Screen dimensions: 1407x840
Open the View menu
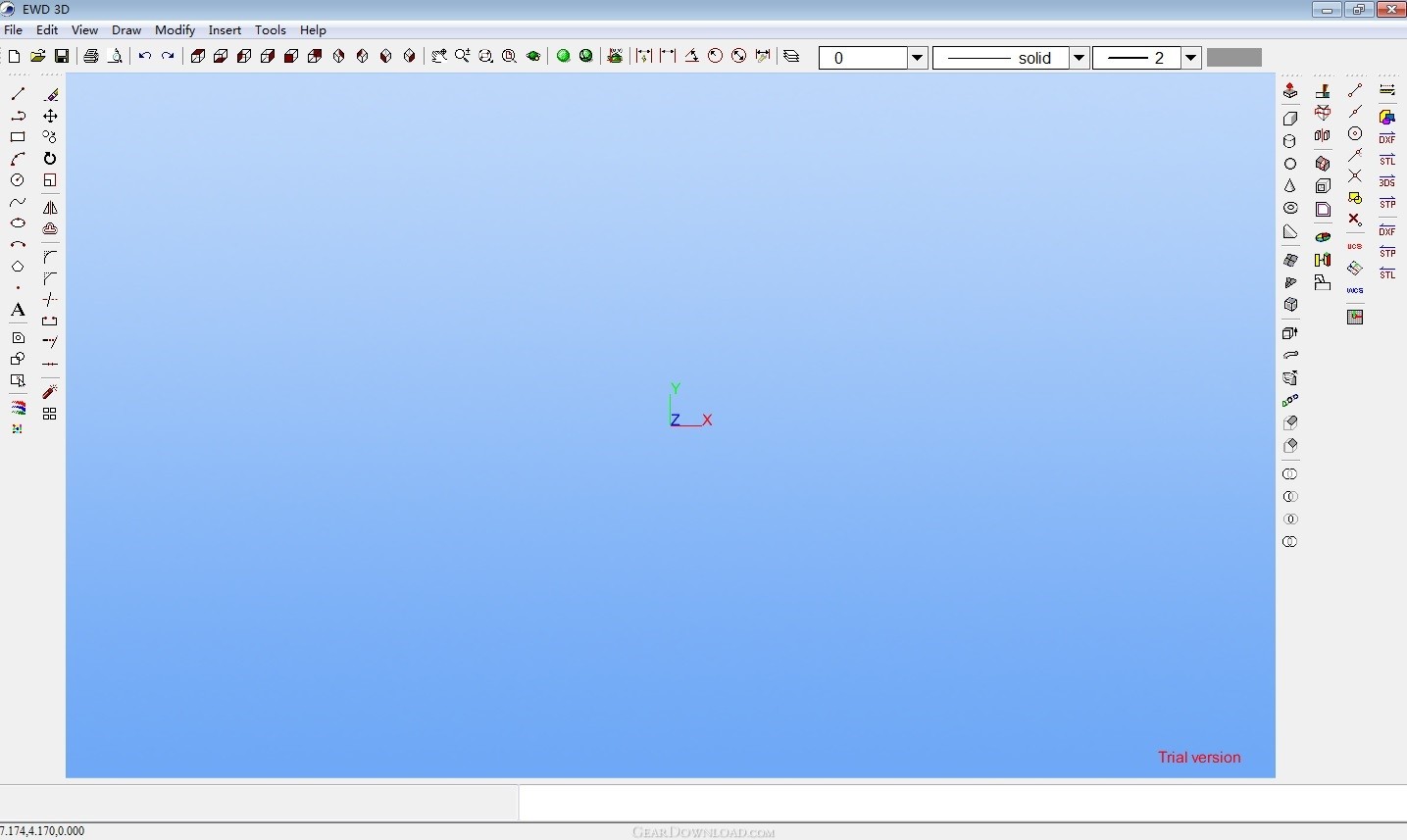coord(85,30)
